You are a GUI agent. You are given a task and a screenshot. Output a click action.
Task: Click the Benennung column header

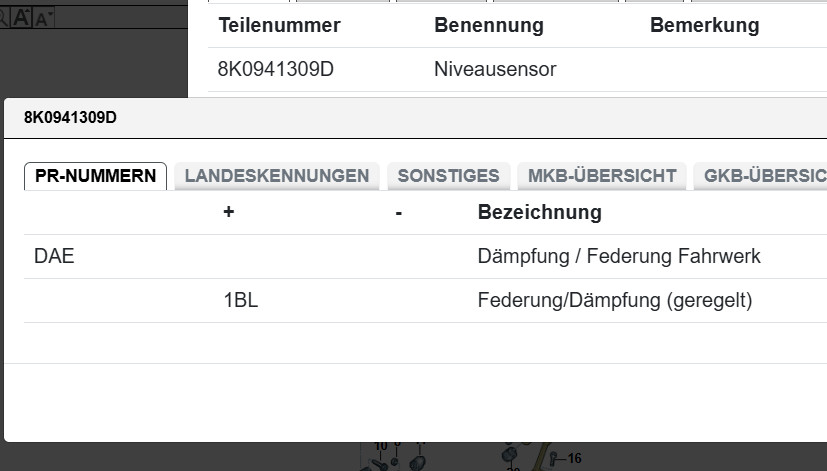coord(488,25)
